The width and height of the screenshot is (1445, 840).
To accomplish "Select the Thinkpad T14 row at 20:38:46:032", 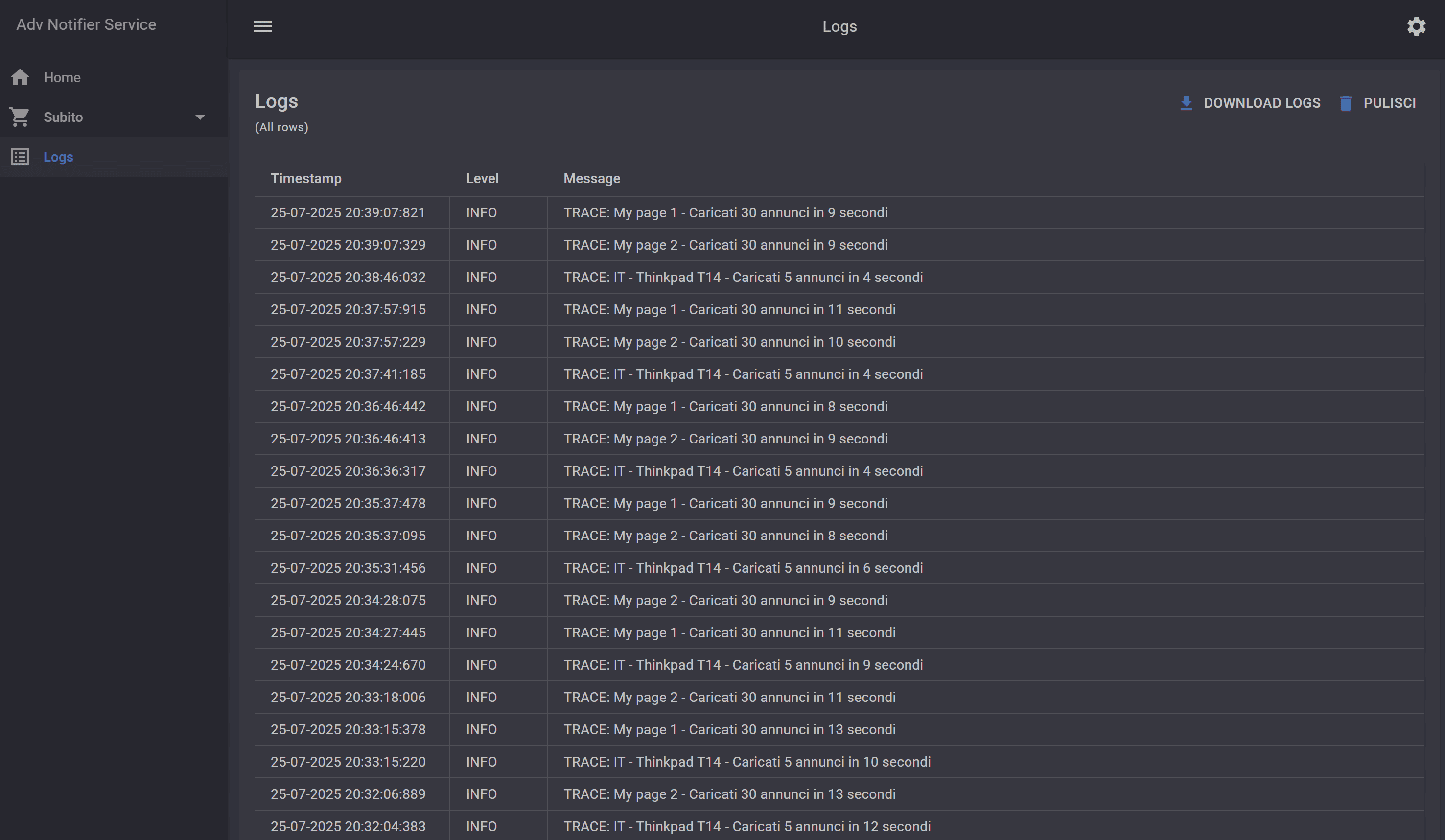I will pyautogui.click(x=743, y=277).
